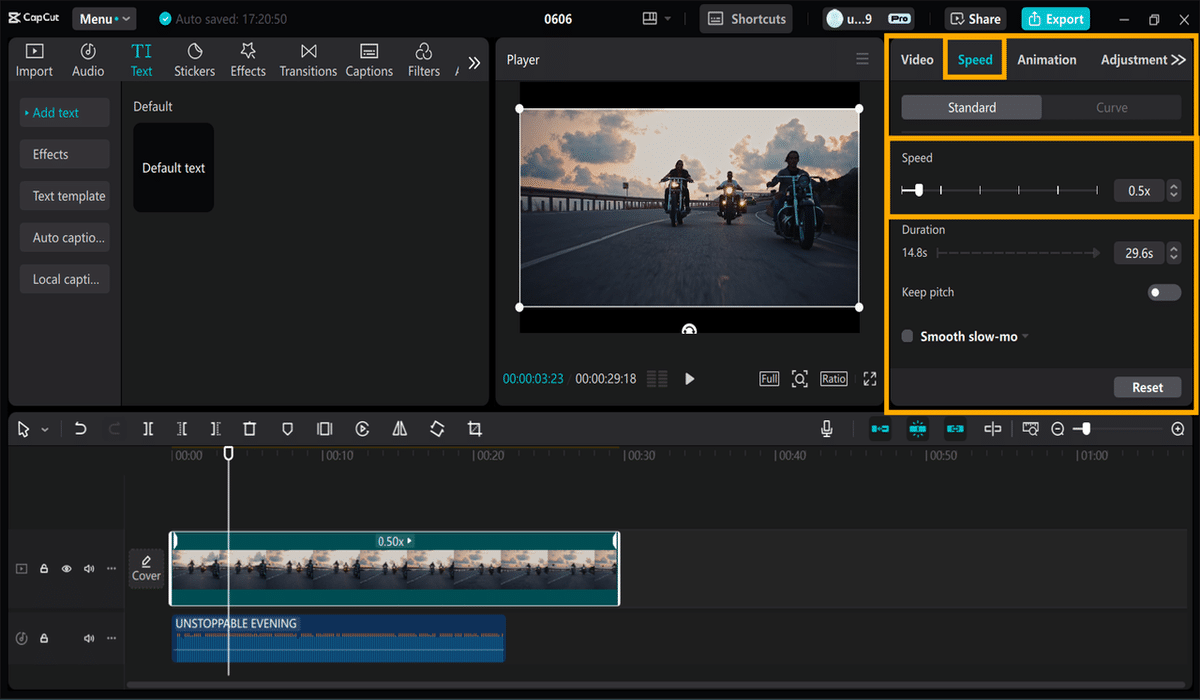Select the Crop tool
Image resolution: width=1200 pixels, height=700 pixels.
click(x=475, y=429)
